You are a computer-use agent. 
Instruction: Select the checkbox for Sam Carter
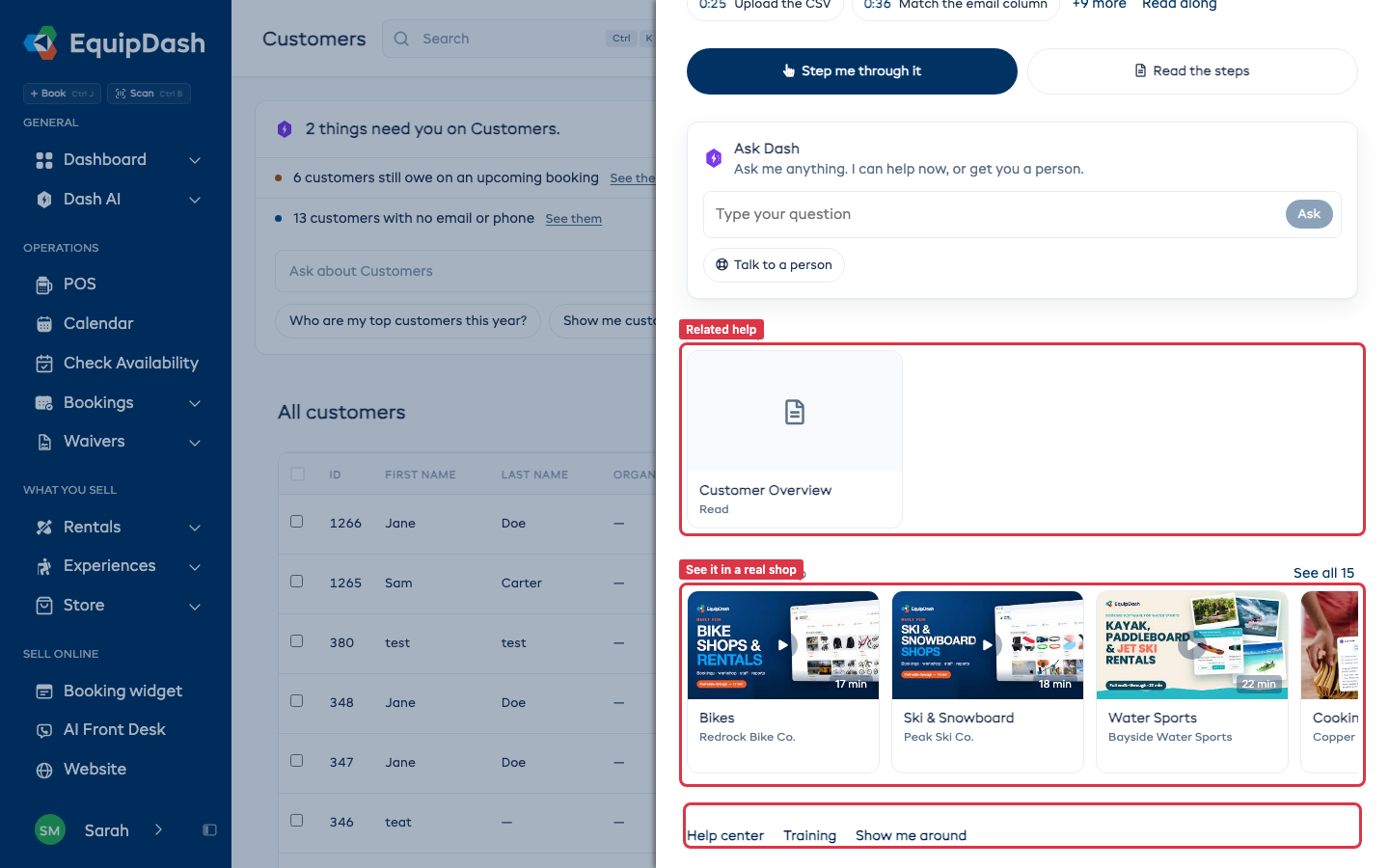click(297, 582)
